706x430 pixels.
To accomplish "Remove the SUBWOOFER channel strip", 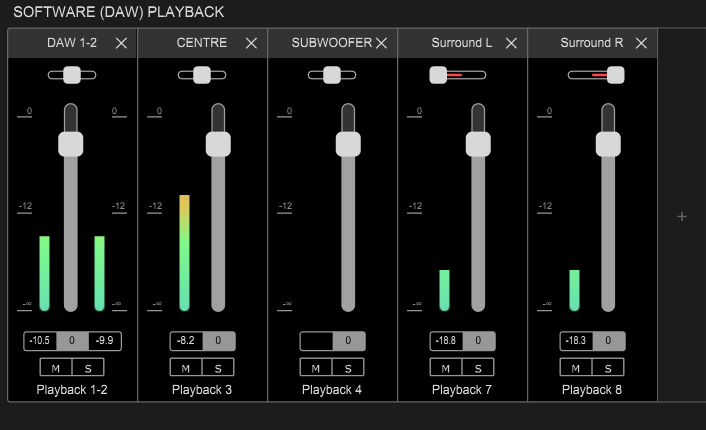I will [381, 43].
